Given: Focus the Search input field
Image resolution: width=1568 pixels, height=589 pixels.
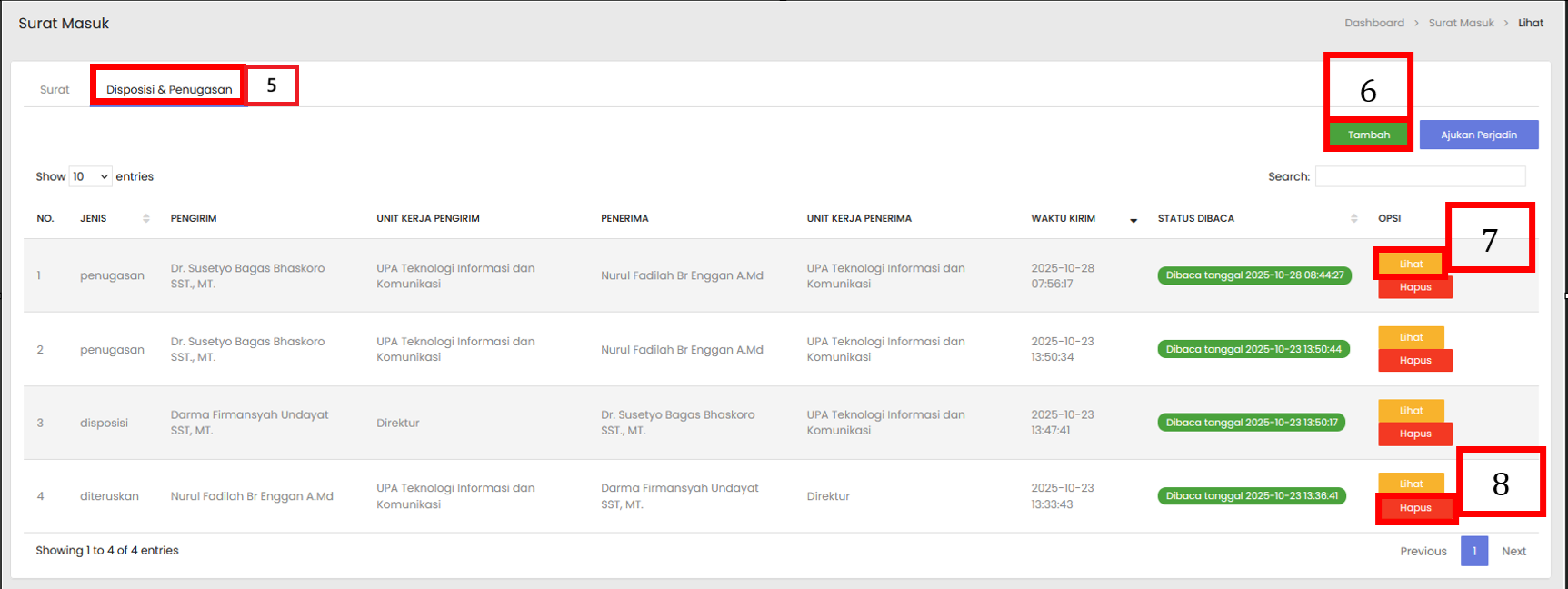Looking at the screenshot, I should click(x=1420, y=176).
